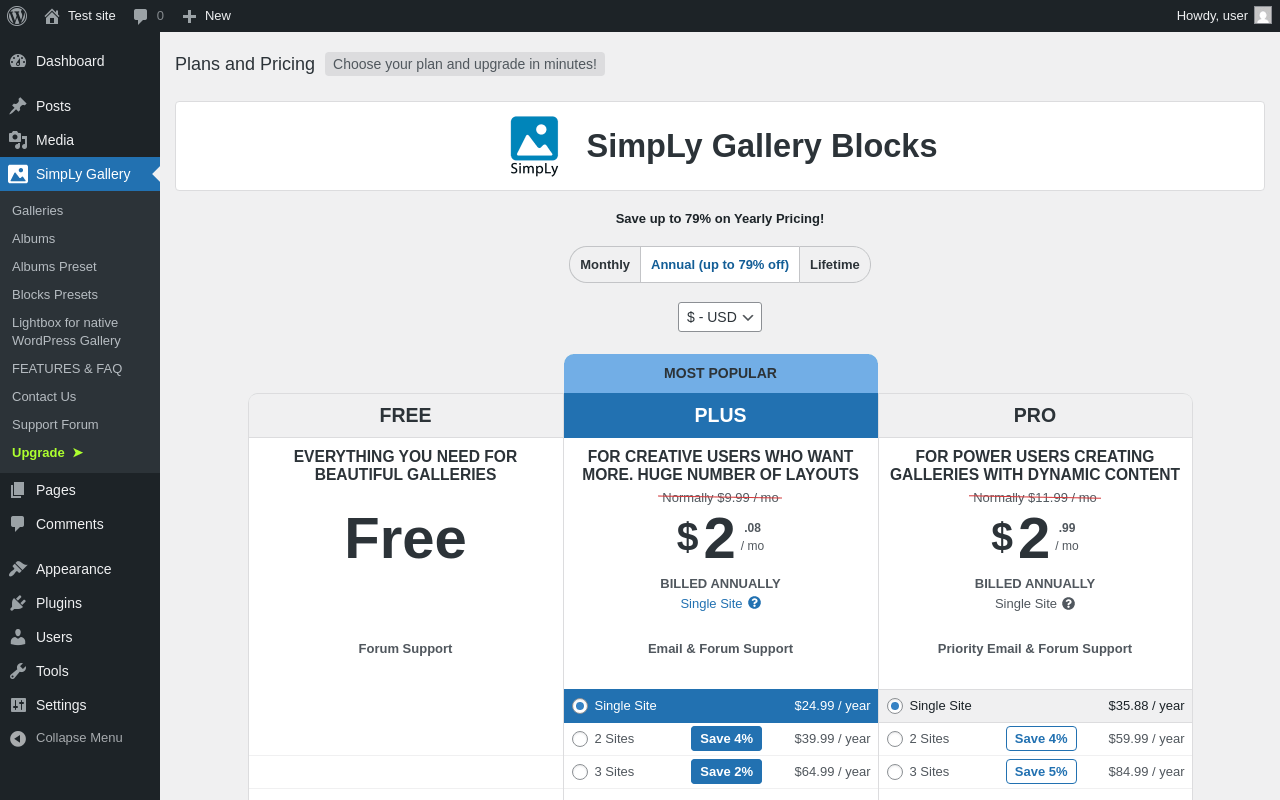The width and height of the screenshot is (1280, 800).
Task: Click Priority Email & Forum Support text
Action: (1035, 649)
